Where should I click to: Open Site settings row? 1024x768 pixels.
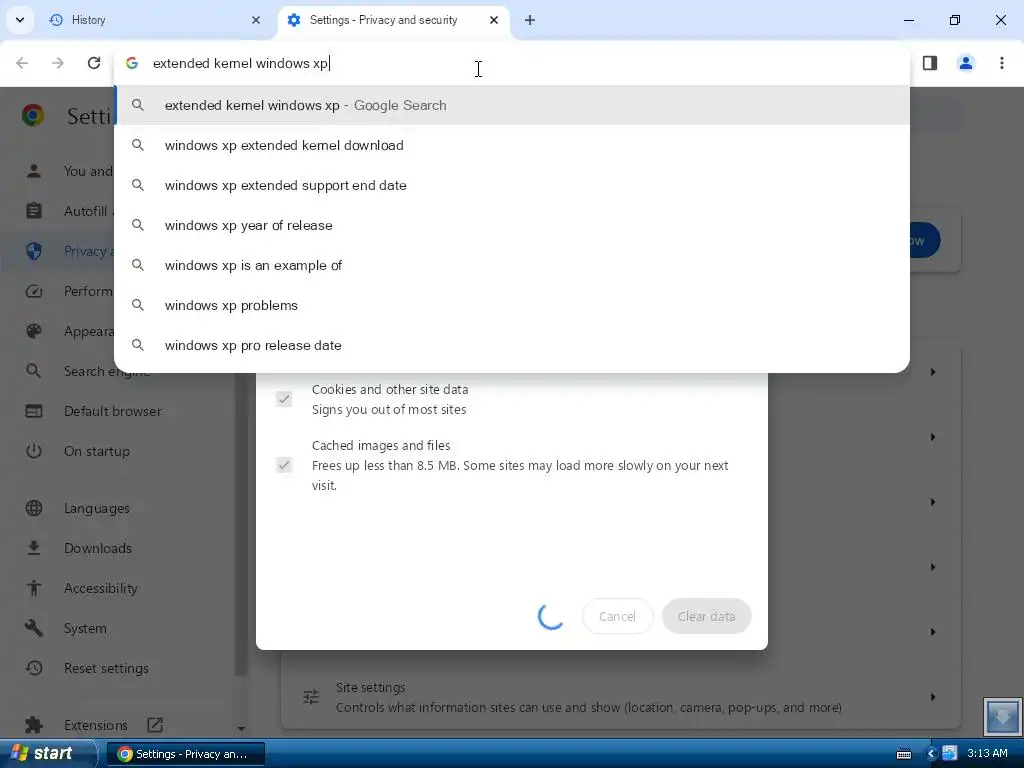tap(620, 697)
